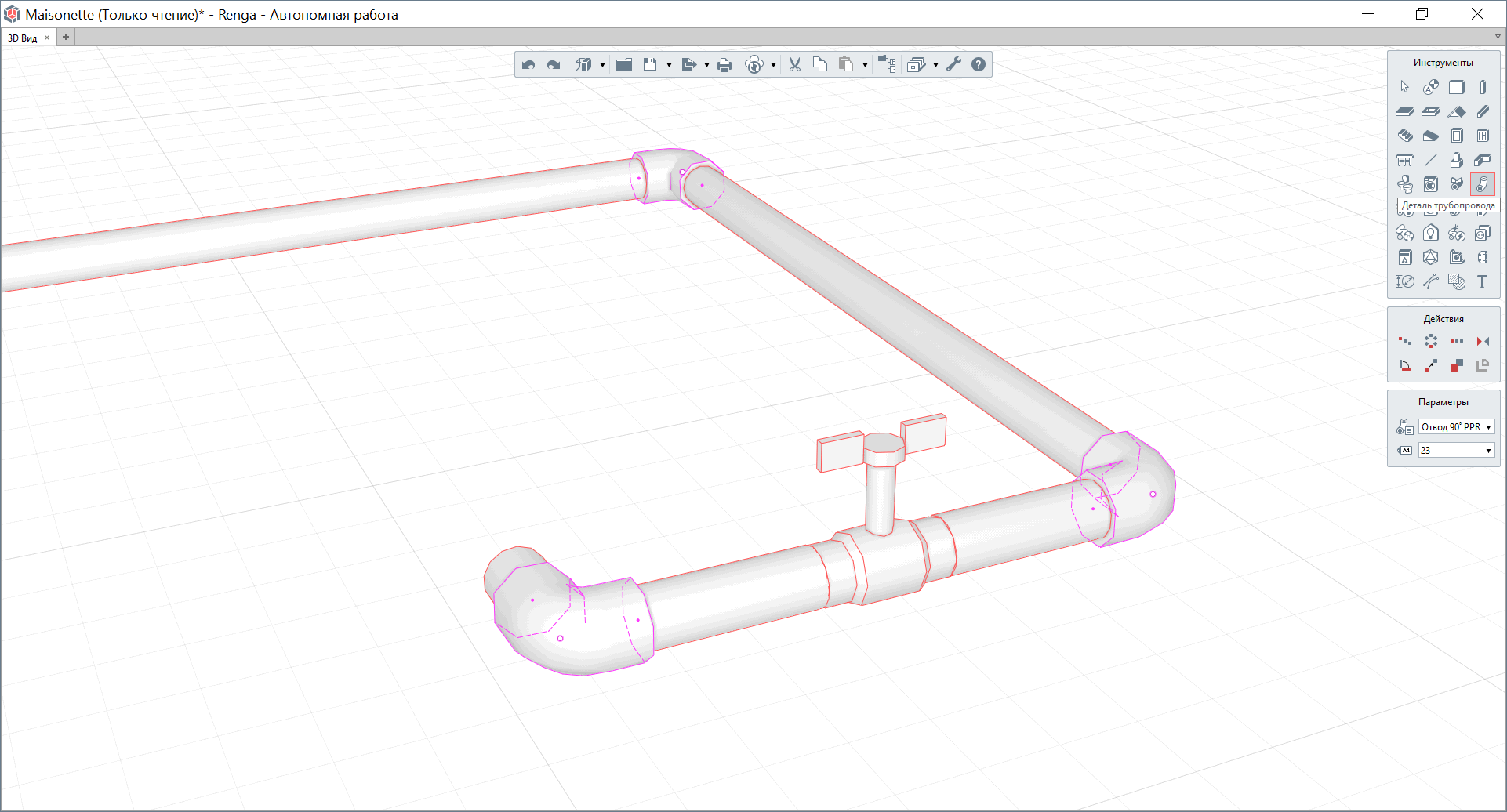Select the Railing tool
The image size is (1507, 812).
pos(1405,160)
